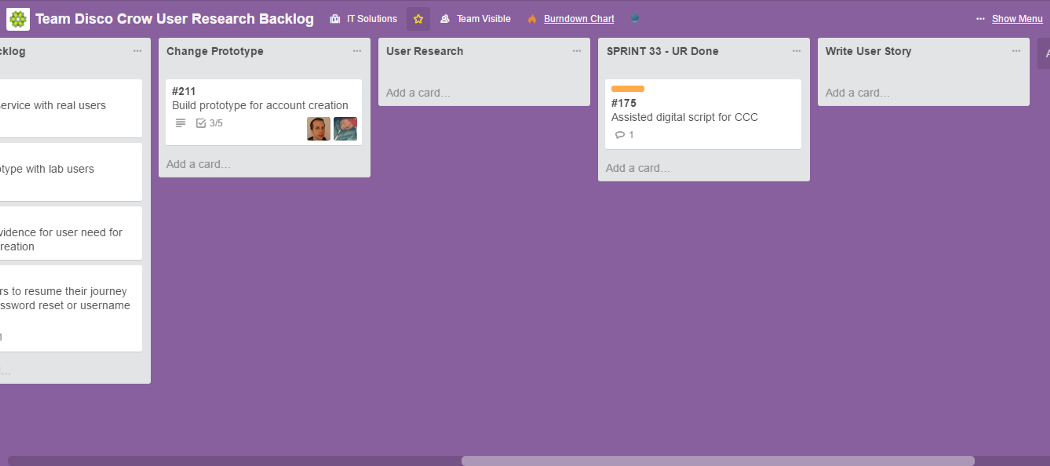The width and height of the screenshot is (1050, 466).
Task: Click Show Menu to open the board menu
Action: pyautogui.click(x=1017, y=19)
